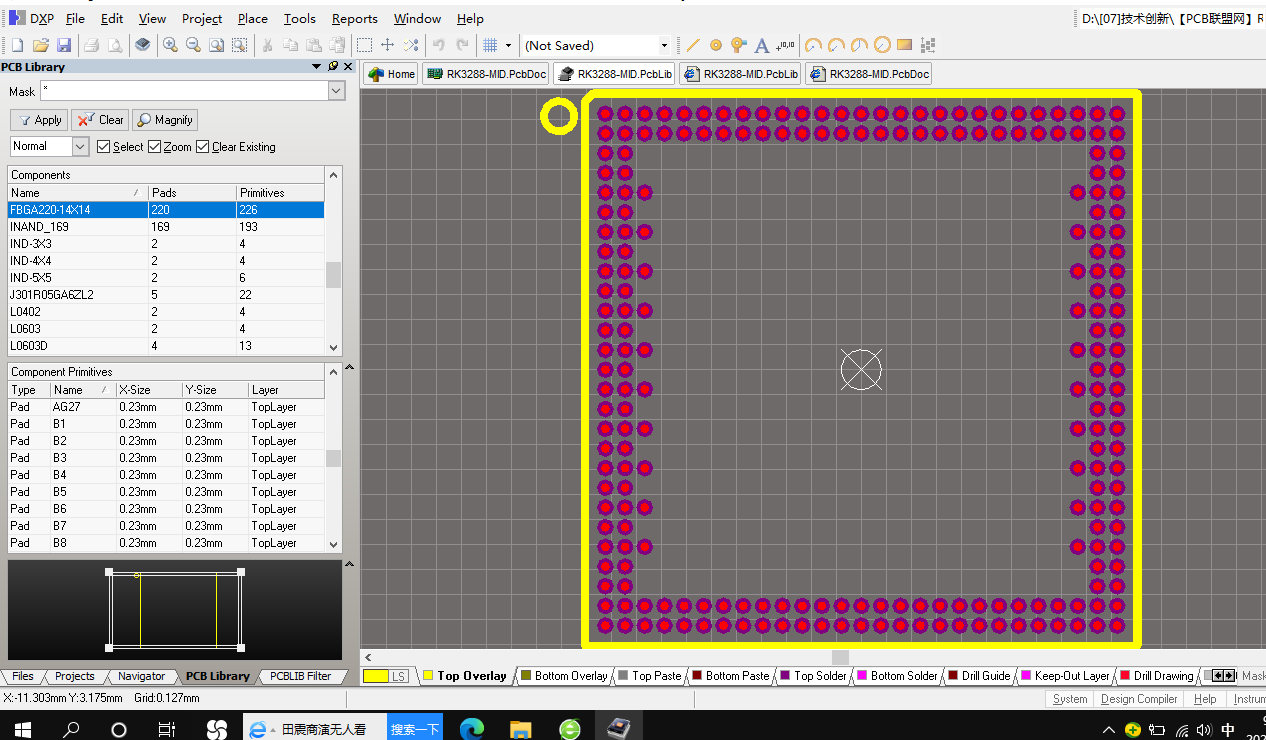Click the Apply button

tap(40, 120)
